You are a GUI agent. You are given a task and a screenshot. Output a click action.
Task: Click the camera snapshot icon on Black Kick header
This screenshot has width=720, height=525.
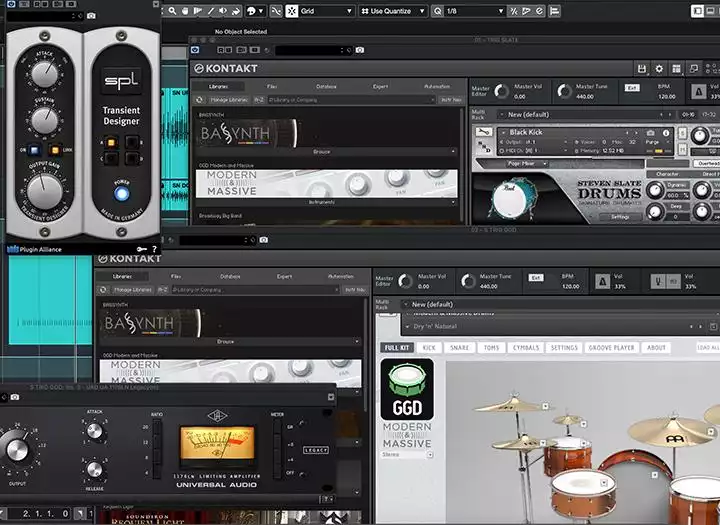[650, 133]
